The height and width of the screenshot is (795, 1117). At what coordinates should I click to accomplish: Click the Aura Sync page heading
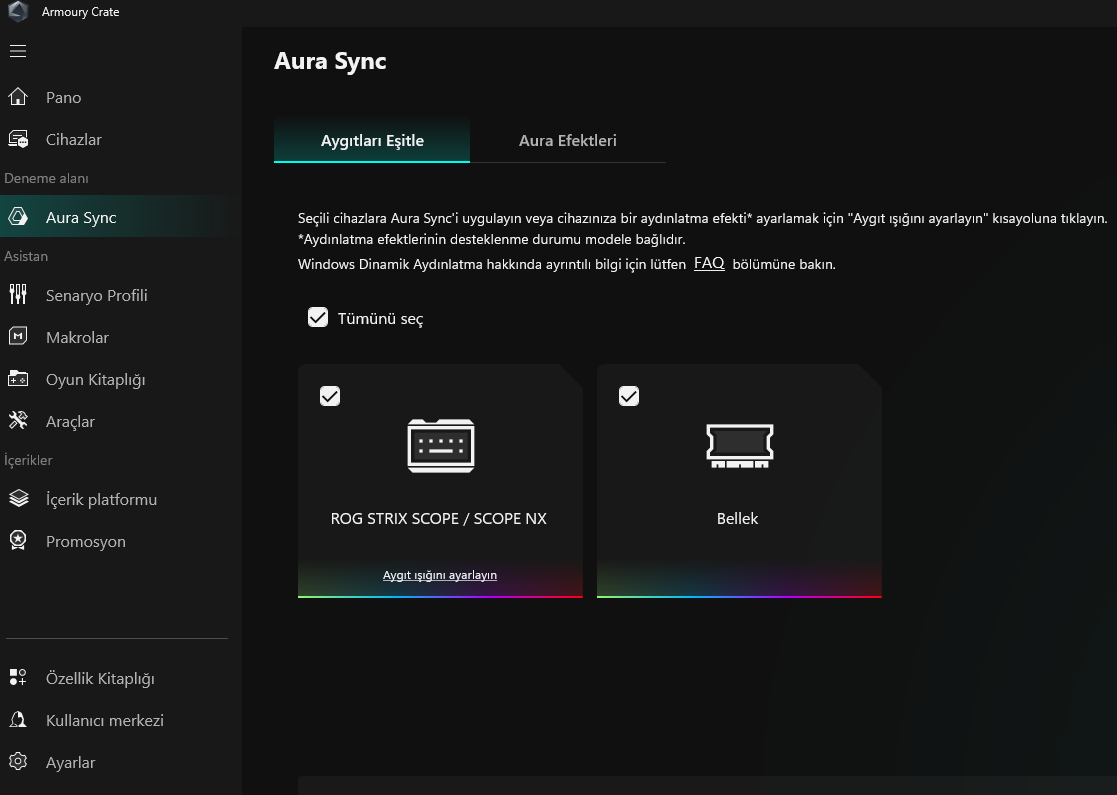tap(330, 61)
